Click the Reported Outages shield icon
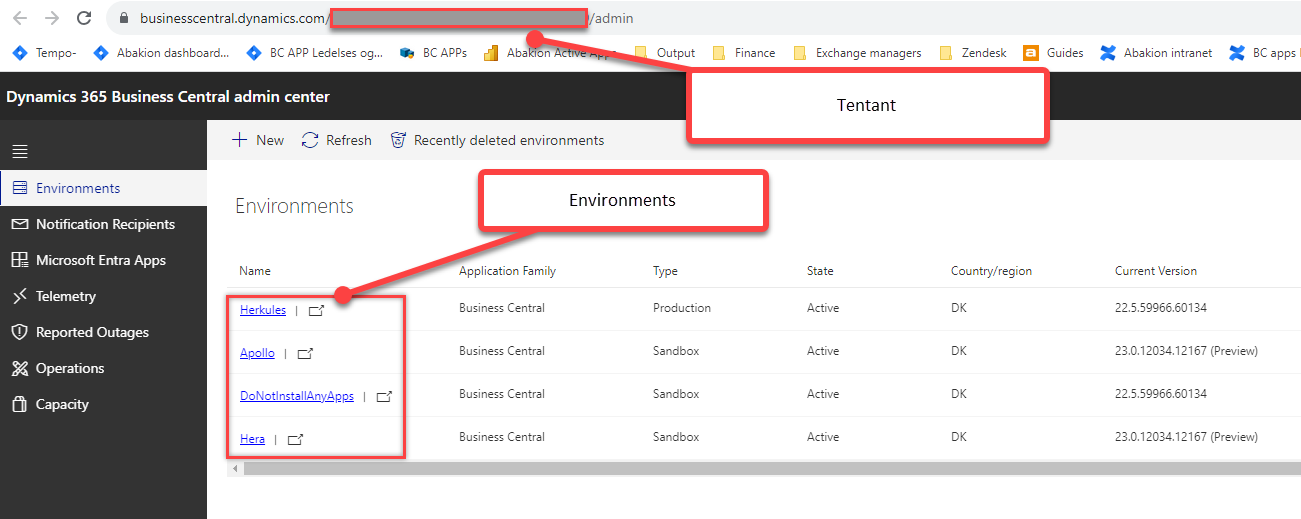Image resolution: width=1301 pixels, height=519 pixels. pyautogui.click(x=19, y=332)
